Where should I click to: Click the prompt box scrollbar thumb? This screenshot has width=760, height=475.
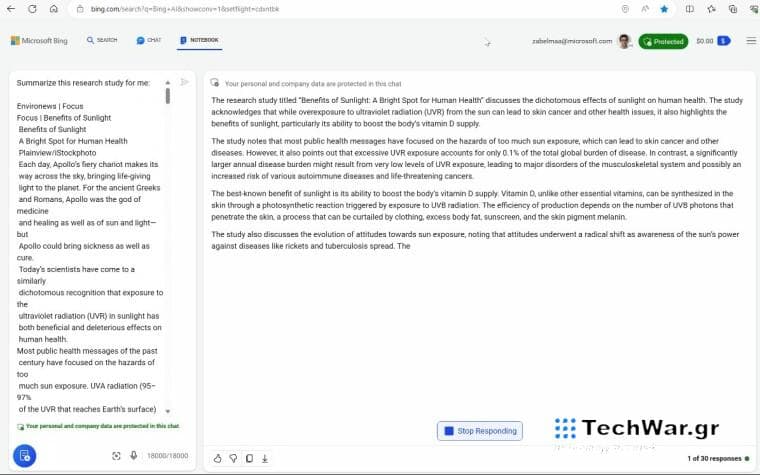pos(168,95)
